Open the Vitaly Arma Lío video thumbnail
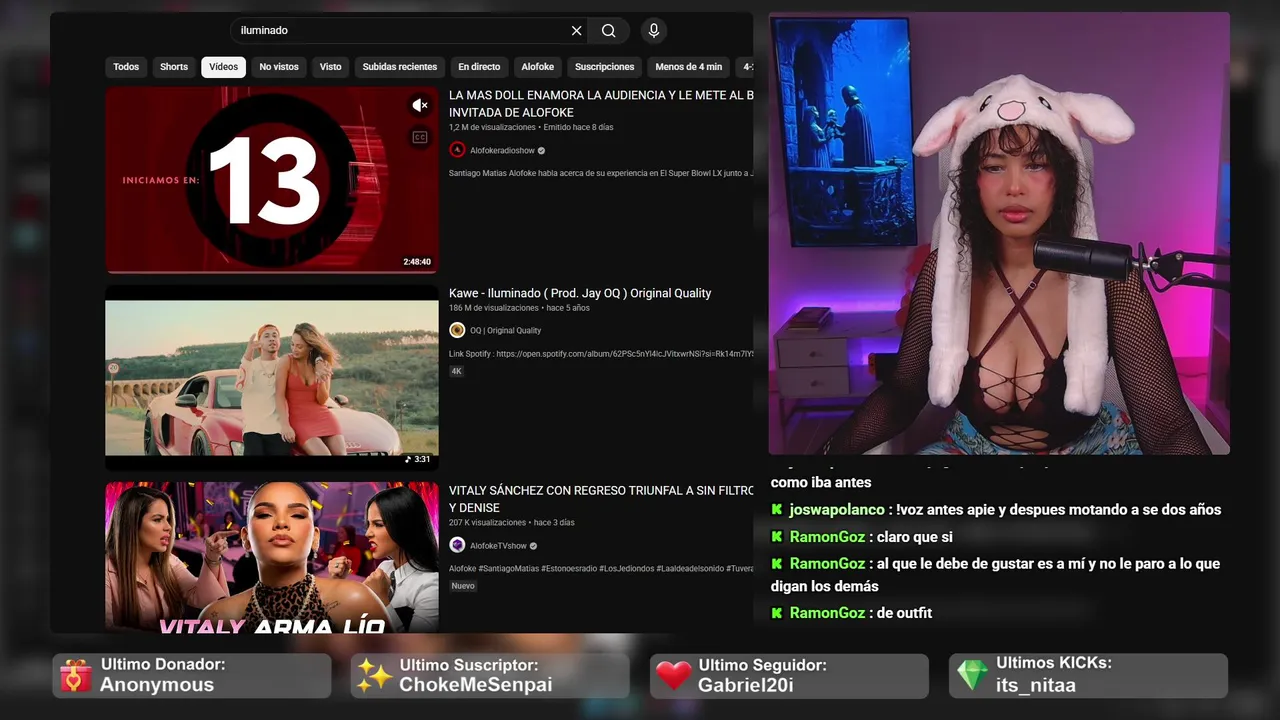Viewport: 1280px width, 720px height. tap(272, 557)
